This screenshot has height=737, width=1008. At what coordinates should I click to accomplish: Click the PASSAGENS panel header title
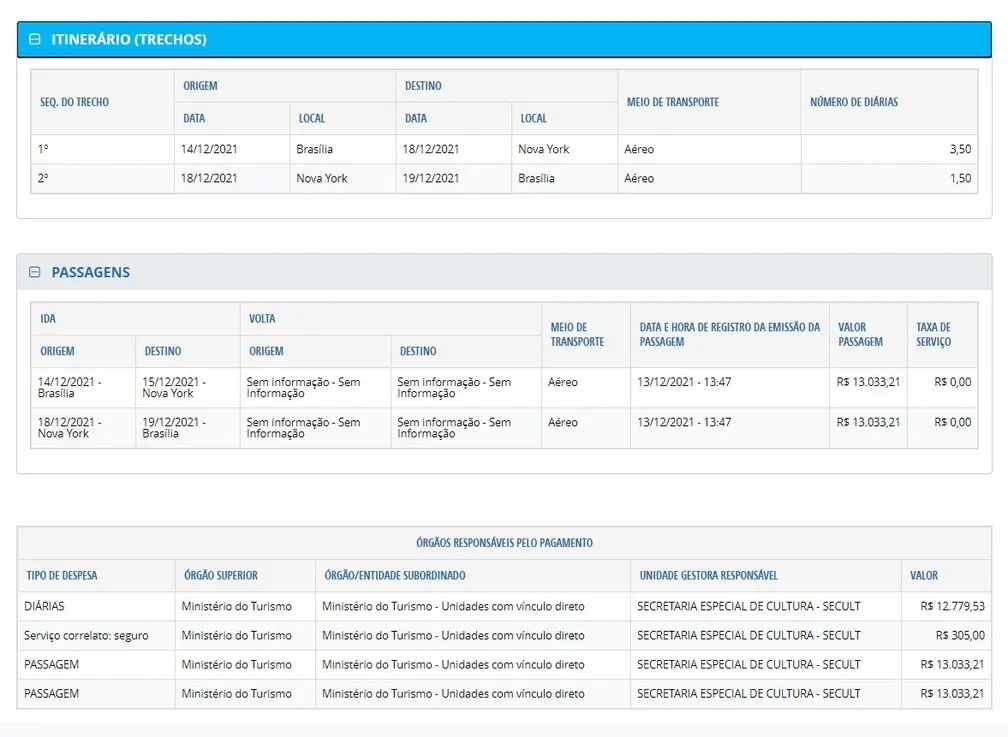click(91, 272)
